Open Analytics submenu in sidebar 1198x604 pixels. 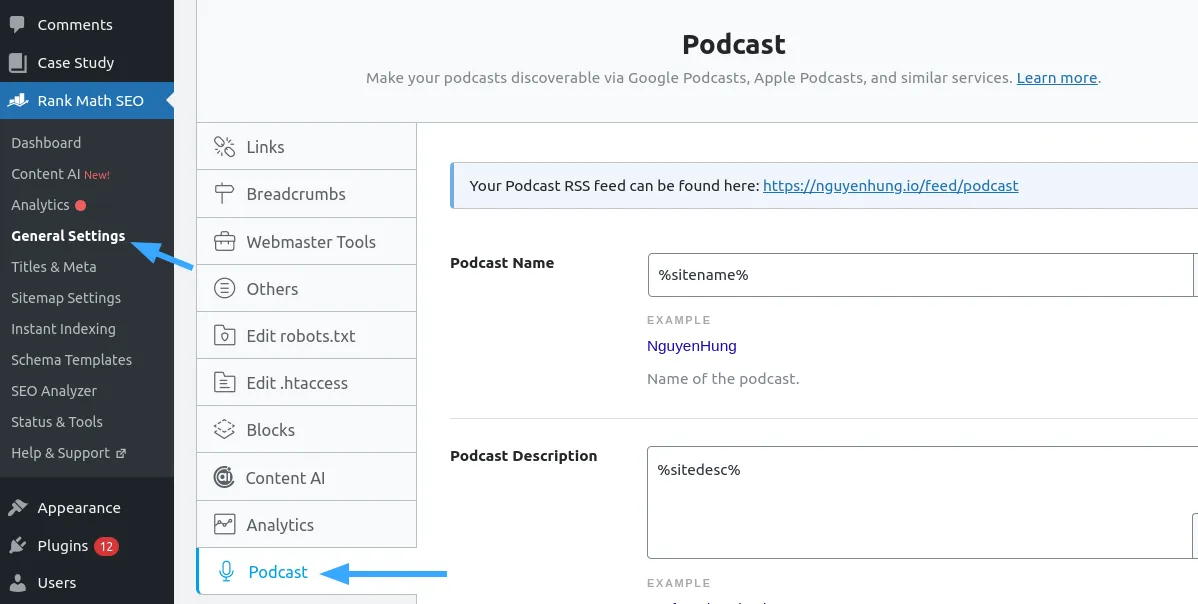[x=40, y=205]
